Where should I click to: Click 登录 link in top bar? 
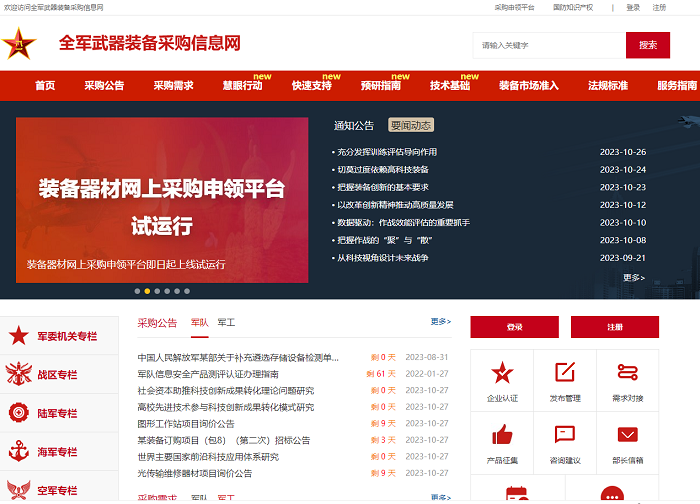tap(633, 8)
